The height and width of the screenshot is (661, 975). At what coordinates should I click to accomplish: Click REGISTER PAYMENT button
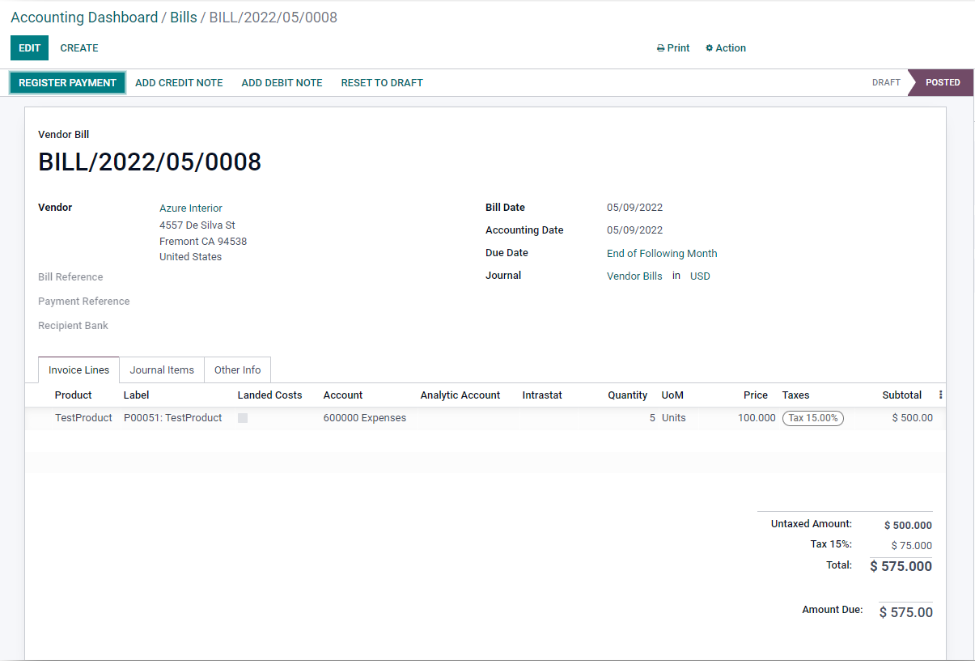tap(67, 83)
